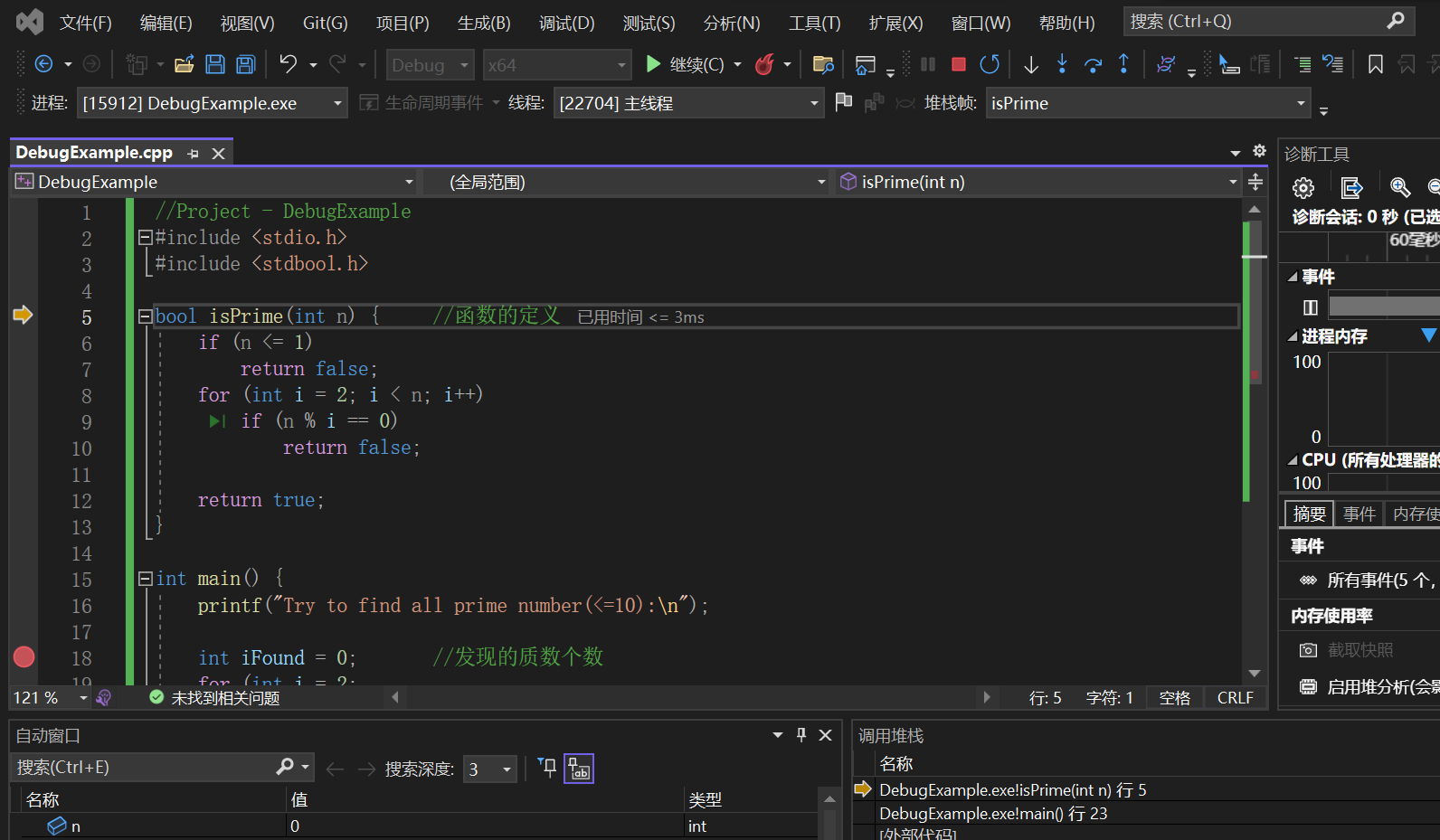
Task: Click the find in files folder-search icon
Action: pos(823,64)
